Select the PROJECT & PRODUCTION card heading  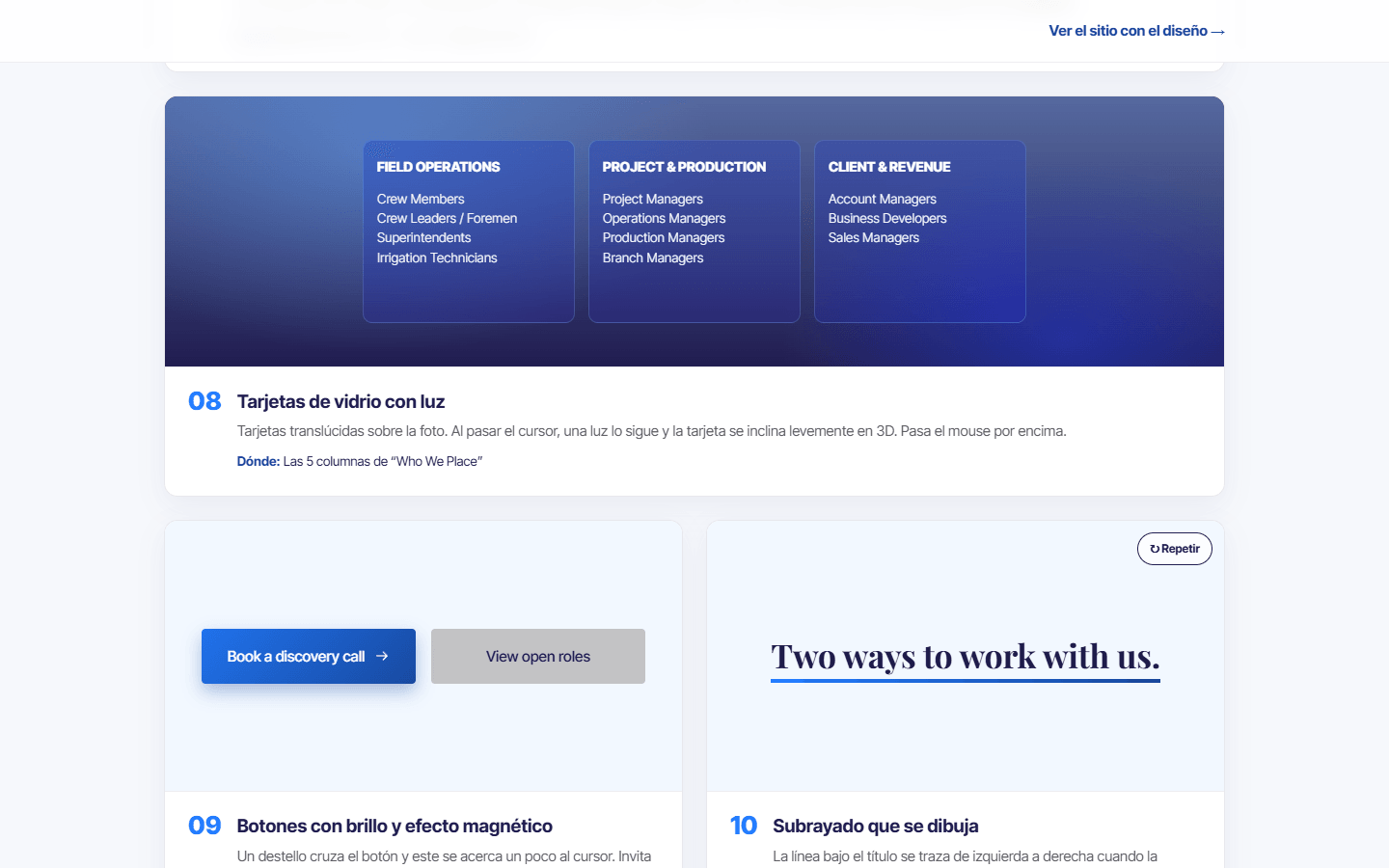(684, 167)
